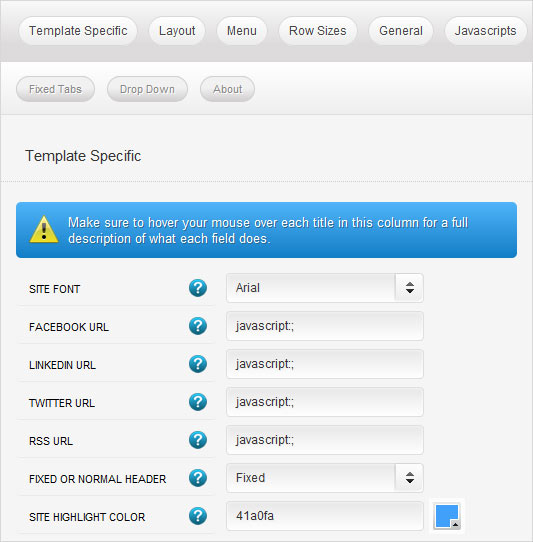
Task: Click the yellow warning triangle icon
Action: [x=44, y=230]
